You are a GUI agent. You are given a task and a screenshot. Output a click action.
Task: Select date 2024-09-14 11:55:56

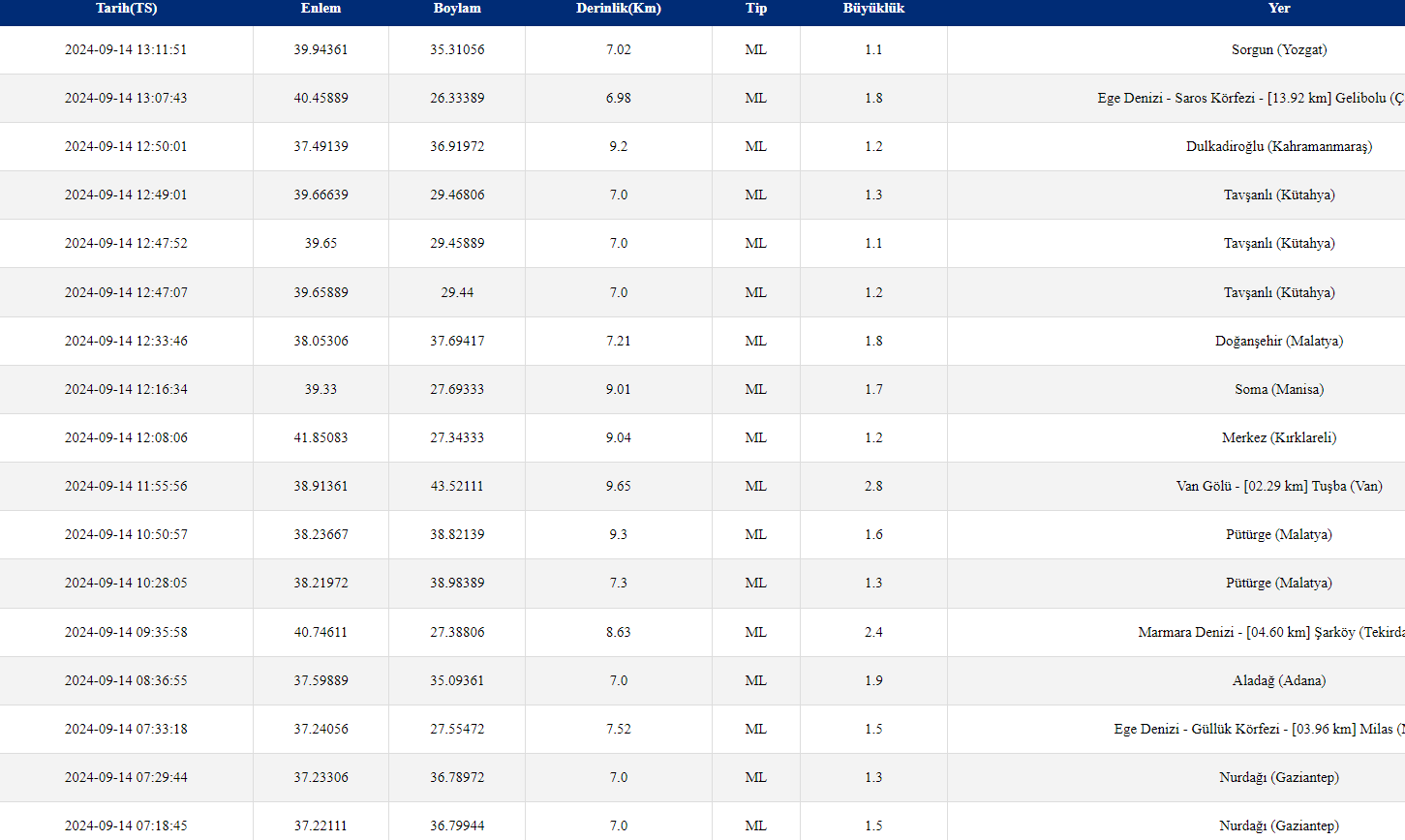click(x=126, y=486)
